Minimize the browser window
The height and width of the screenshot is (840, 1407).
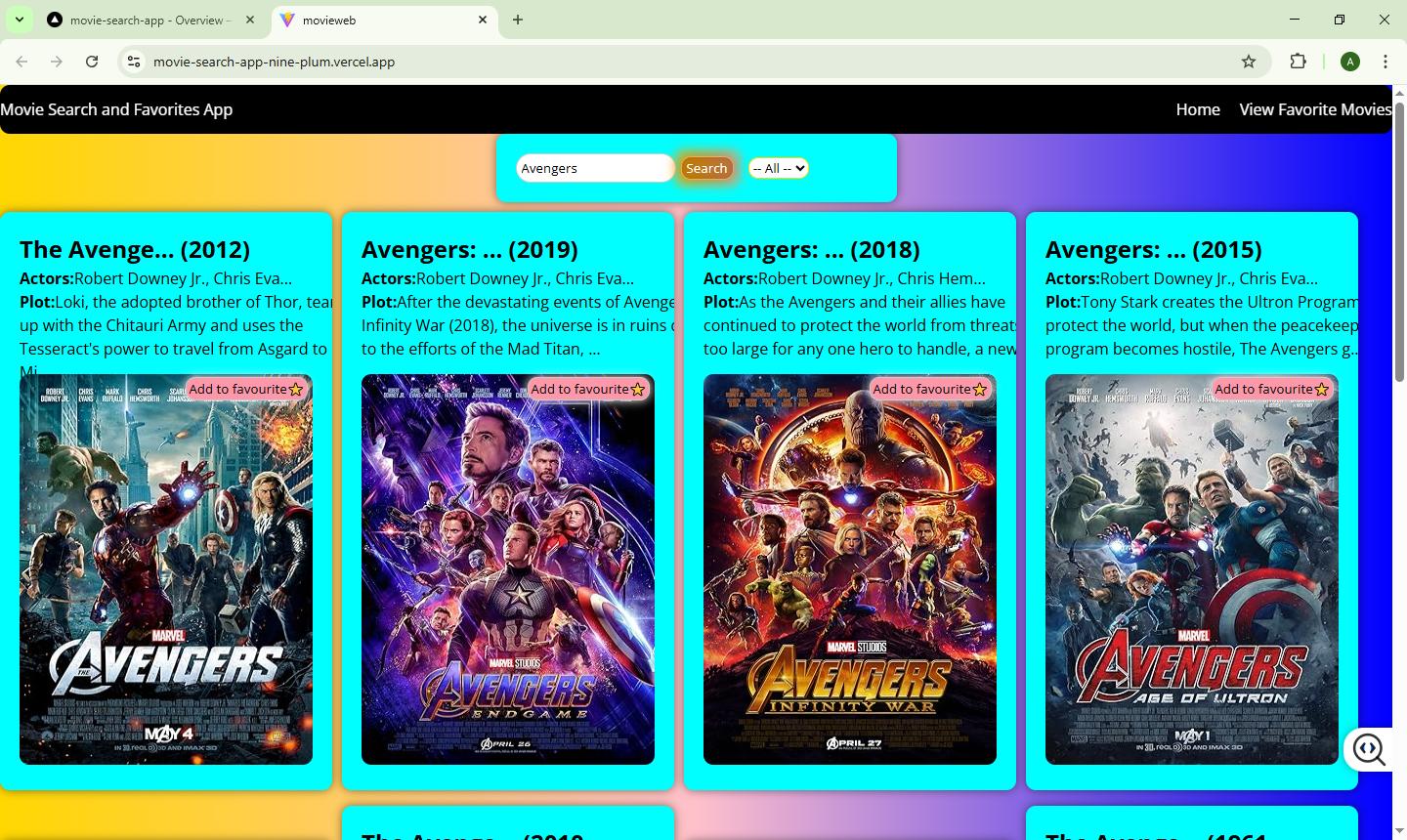pyautogui.click(x=1295, y=20)
